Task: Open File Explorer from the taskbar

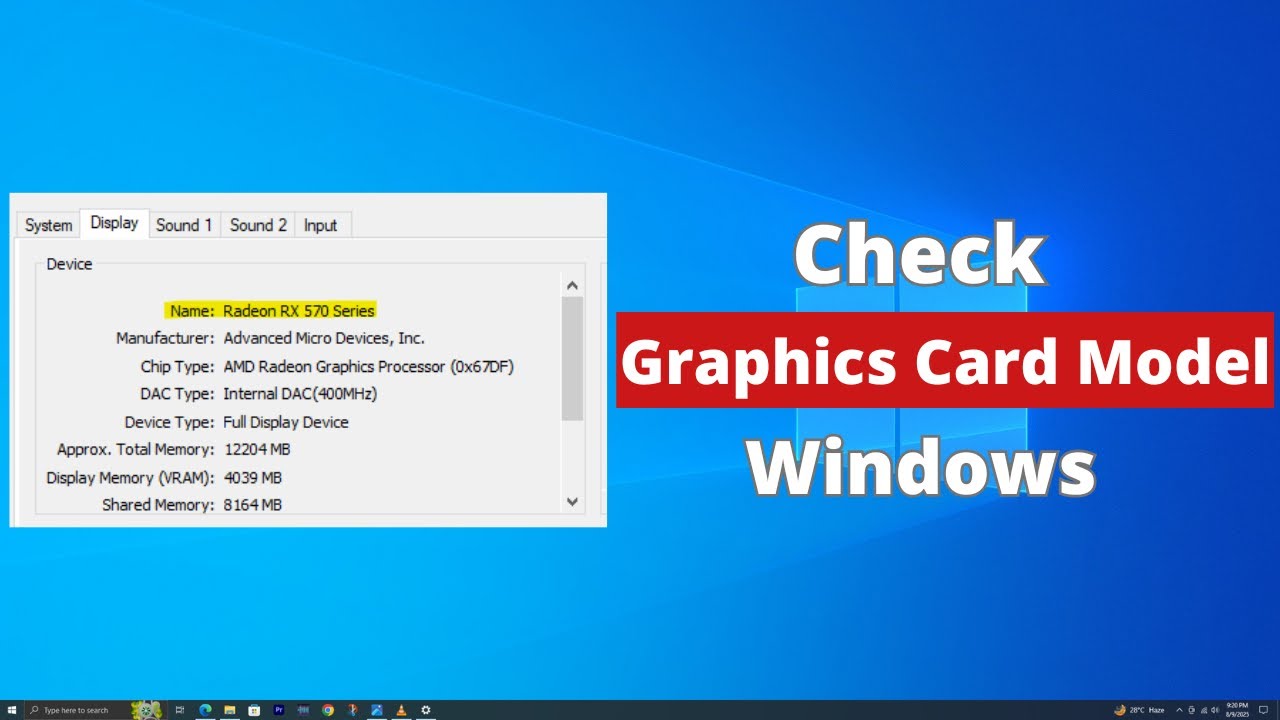Action: pos(229,710)
